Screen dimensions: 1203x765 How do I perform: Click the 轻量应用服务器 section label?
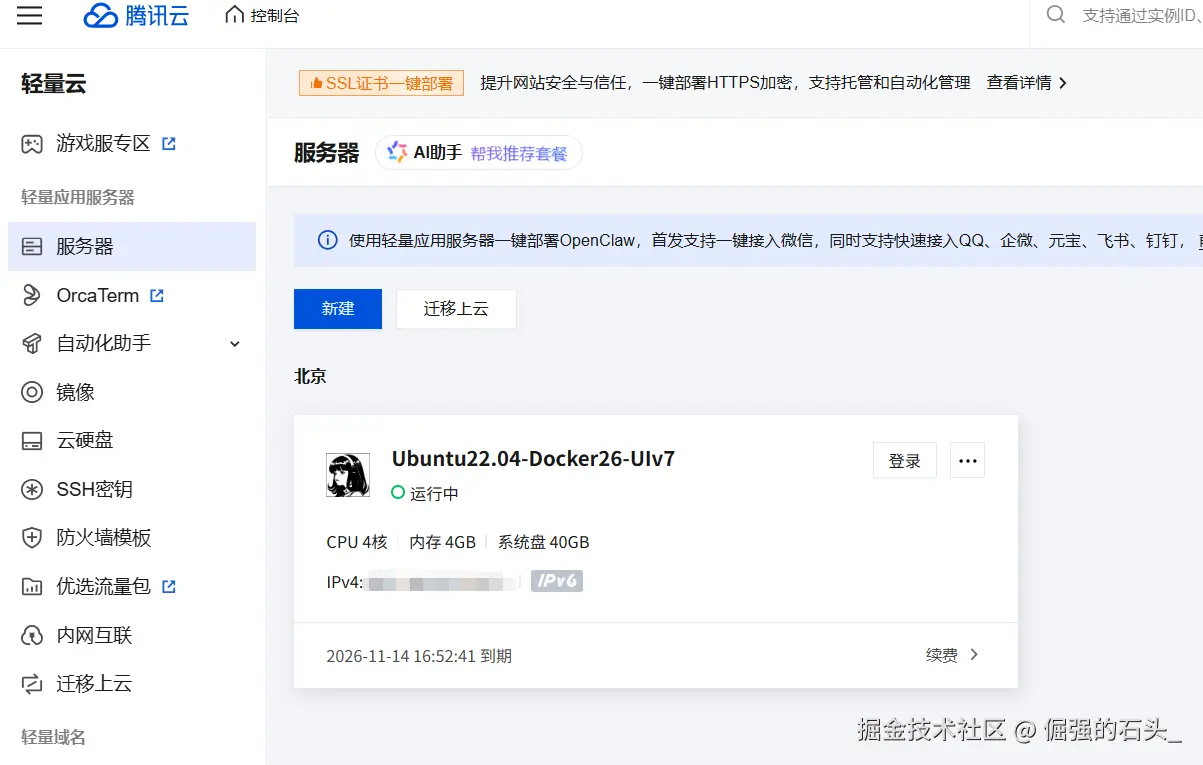[78, 197]
